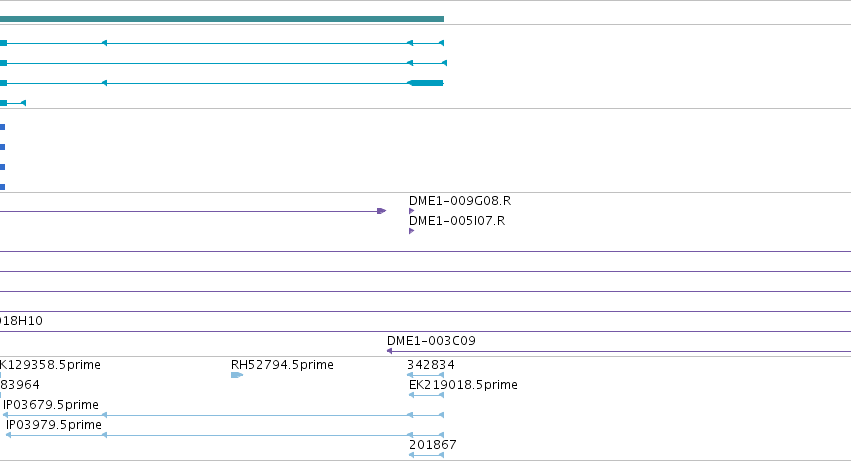Click the left arrowhead of DME1-003C09 line
The width and height of the screenshot is (851, 461).
389,351
